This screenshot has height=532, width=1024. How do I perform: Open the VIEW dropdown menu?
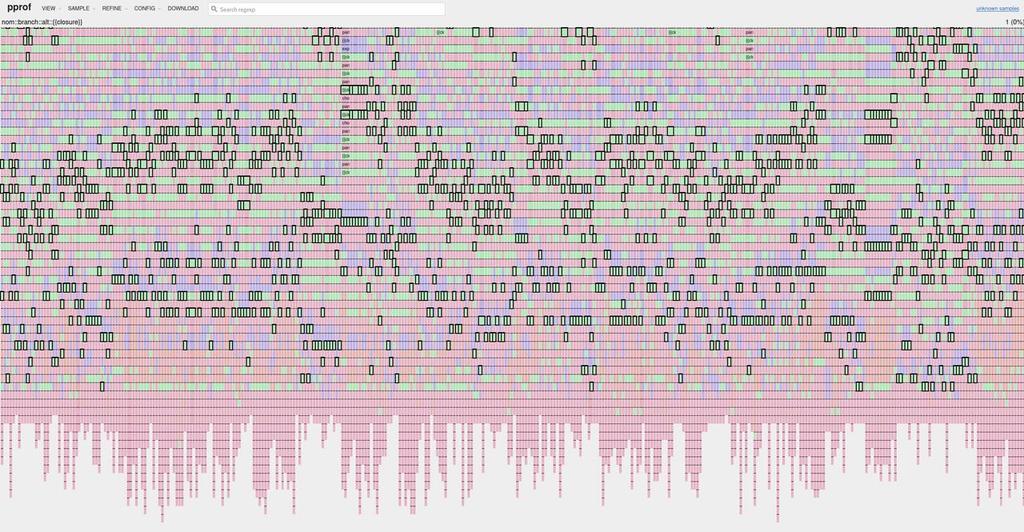(x=50, y=8)
